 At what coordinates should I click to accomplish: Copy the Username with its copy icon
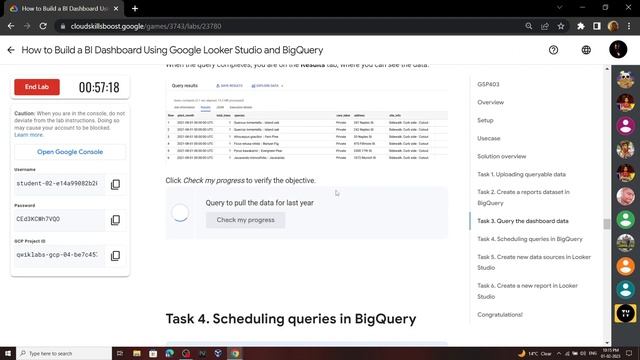pos(116,184)
